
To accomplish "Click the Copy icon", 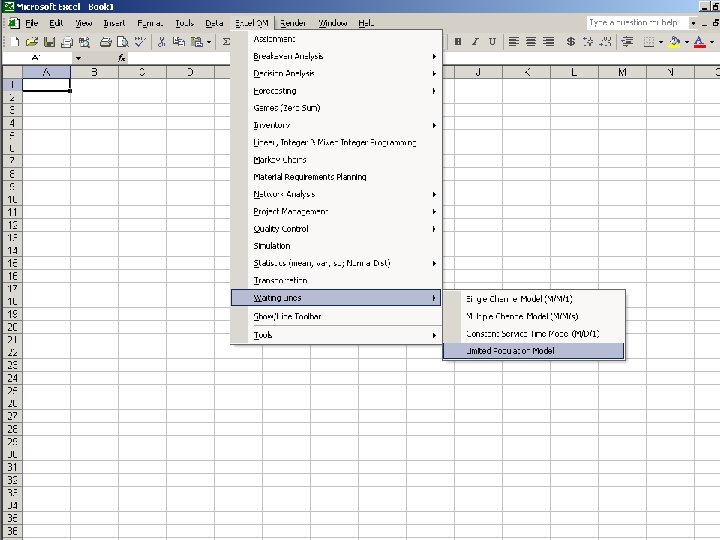I will [x=179, y=42].
